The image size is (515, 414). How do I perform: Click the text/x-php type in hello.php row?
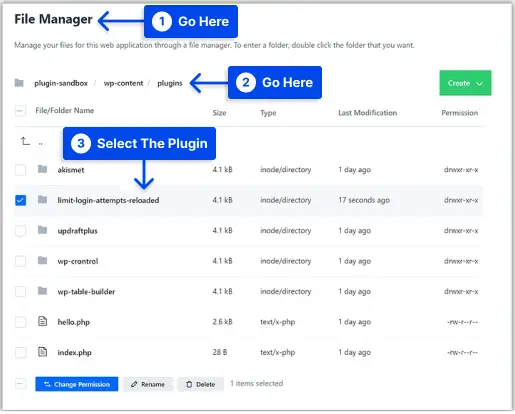pyautogui.click(x=277, y=322)
